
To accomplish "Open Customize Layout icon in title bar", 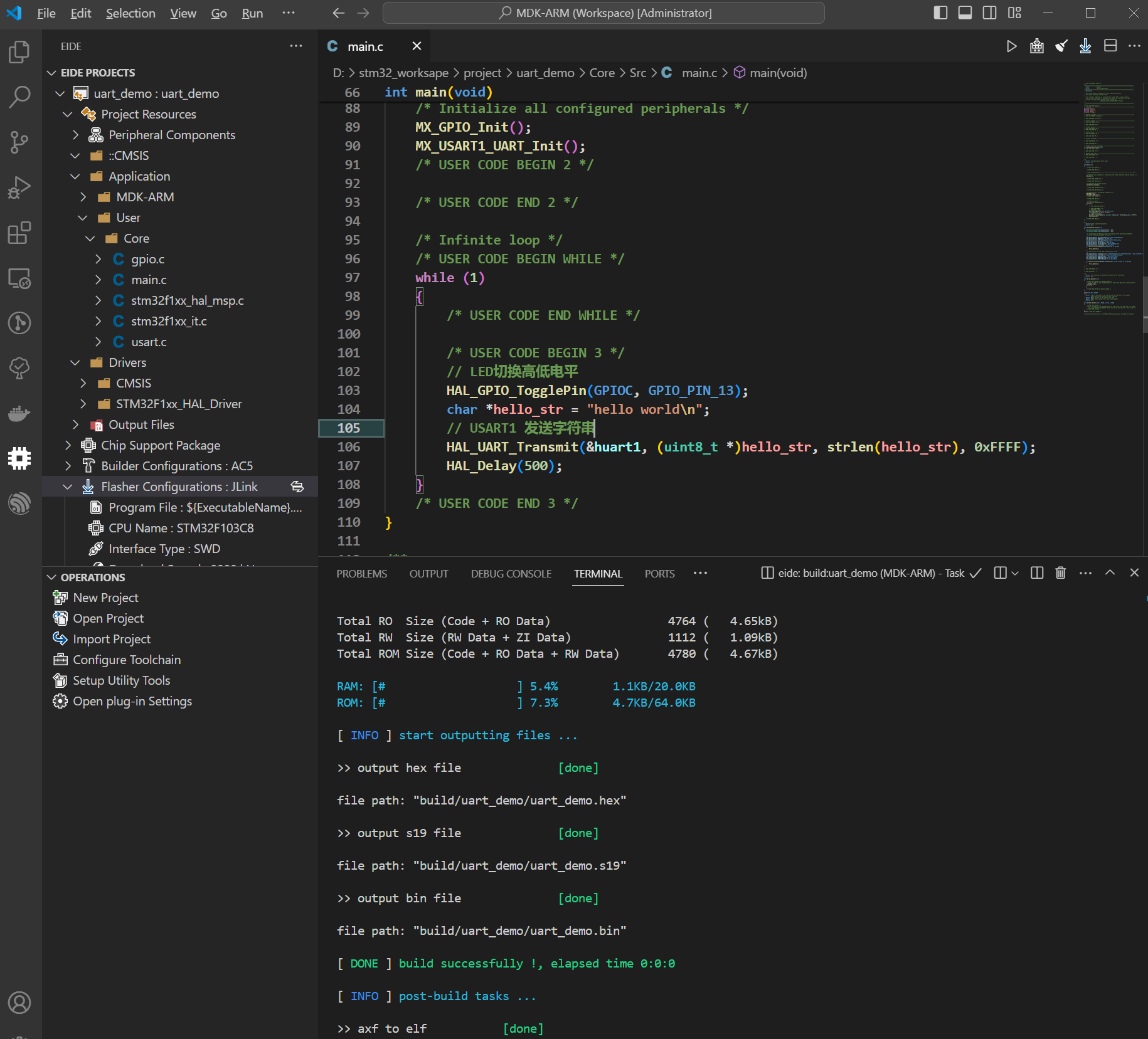I will (1014, 13).
